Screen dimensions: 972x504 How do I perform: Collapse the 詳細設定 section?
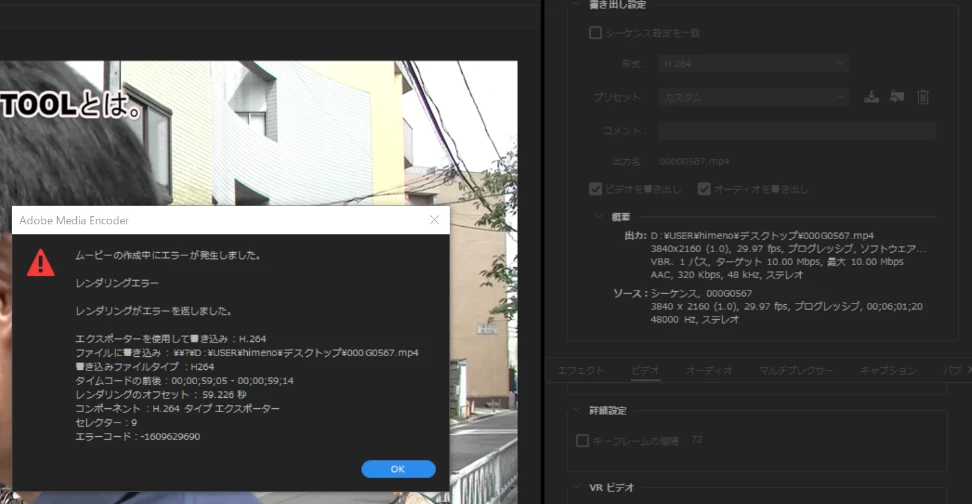[576, 410]
